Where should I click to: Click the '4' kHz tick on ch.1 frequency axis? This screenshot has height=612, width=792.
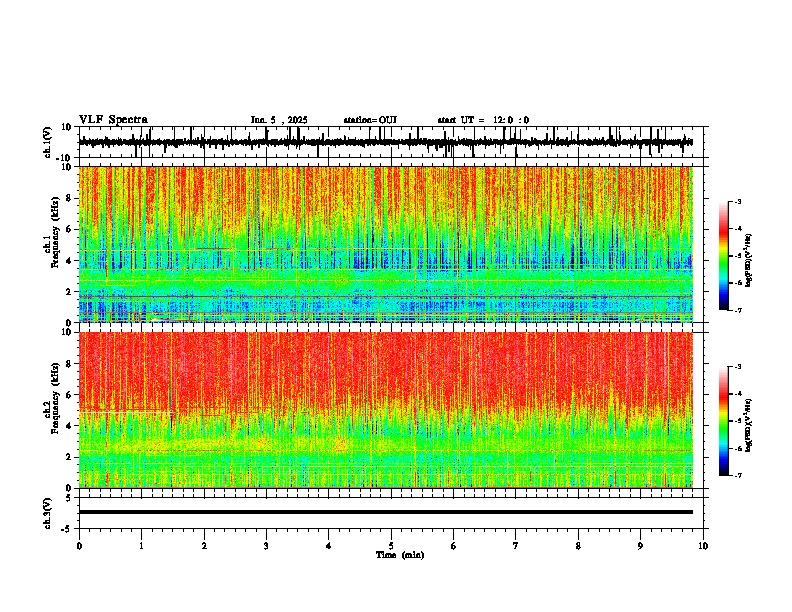[x=69, y=261]
